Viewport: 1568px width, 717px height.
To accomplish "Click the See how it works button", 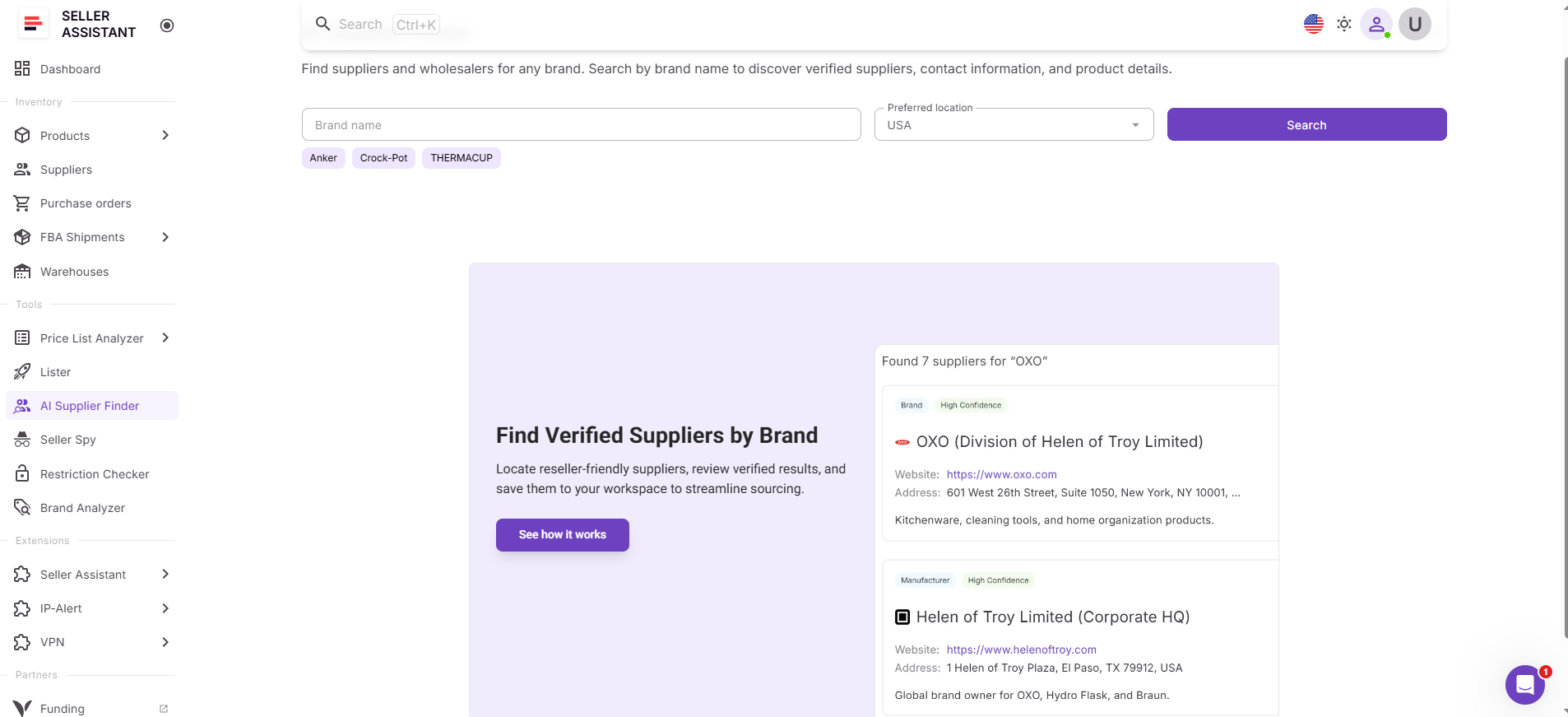I will [563, 535].
